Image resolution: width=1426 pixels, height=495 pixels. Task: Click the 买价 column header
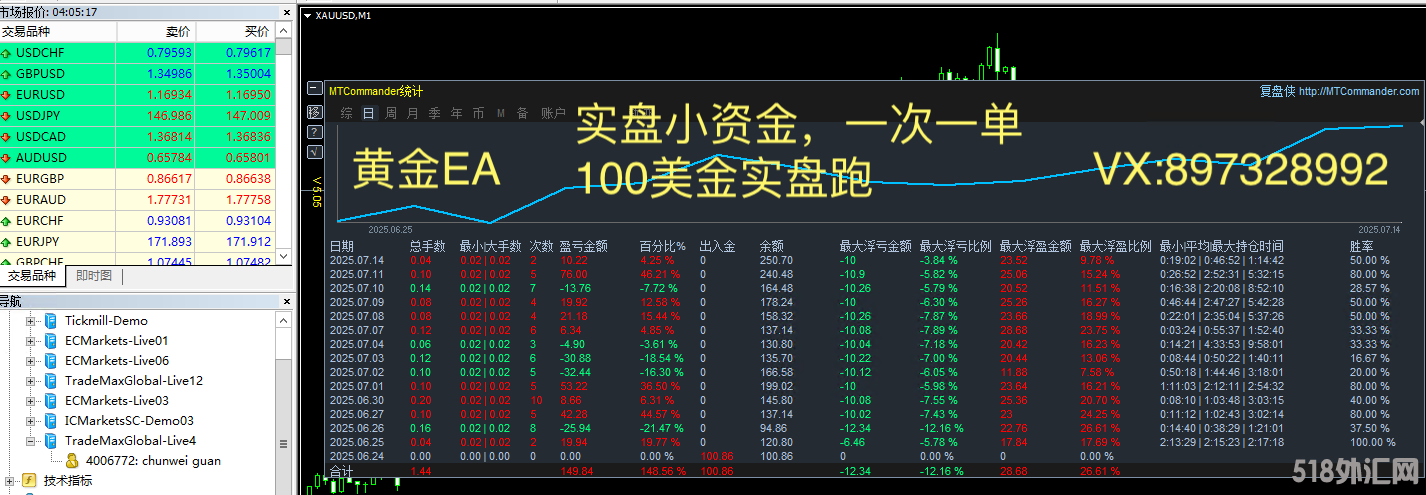pos(235,32)
